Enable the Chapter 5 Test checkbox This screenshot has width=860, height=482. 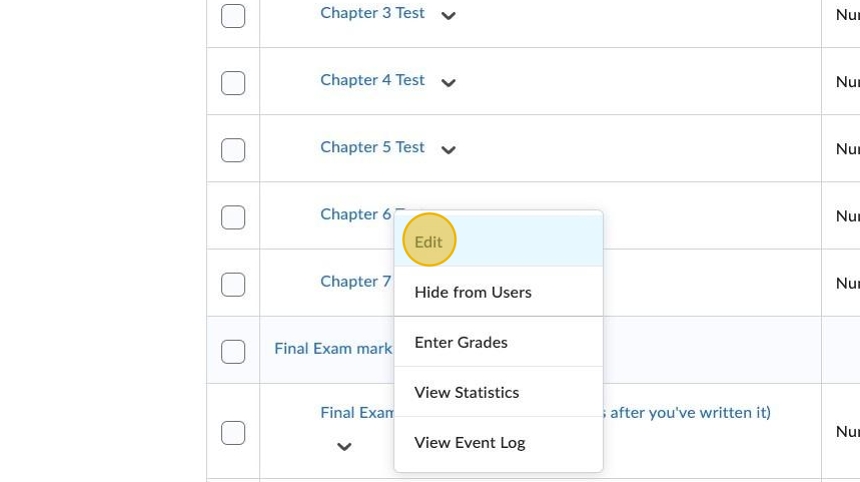(x=233, y=150)
